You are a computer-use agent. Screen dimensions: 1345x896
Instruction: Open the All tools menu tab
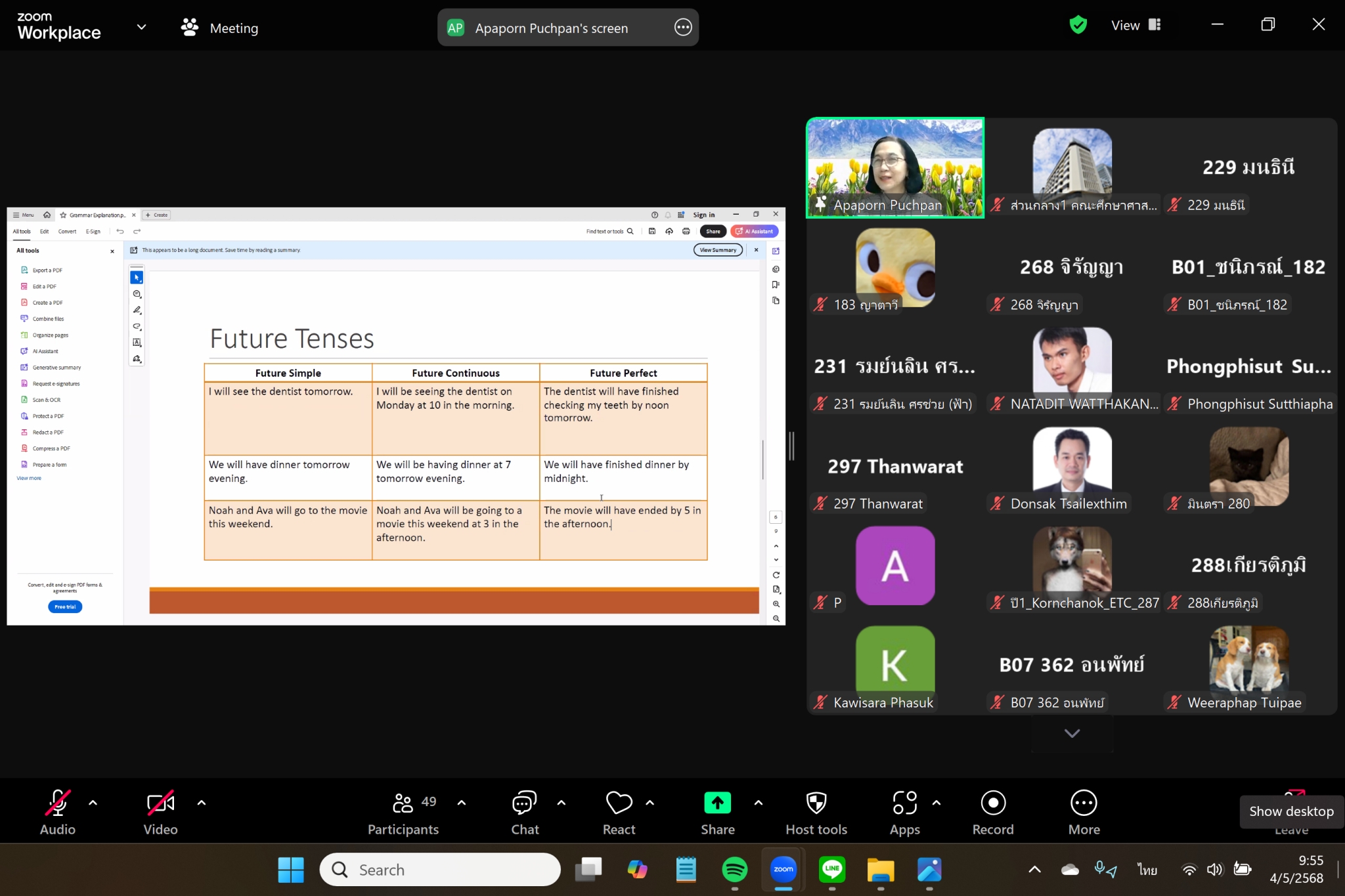click(x=22, y=231)
